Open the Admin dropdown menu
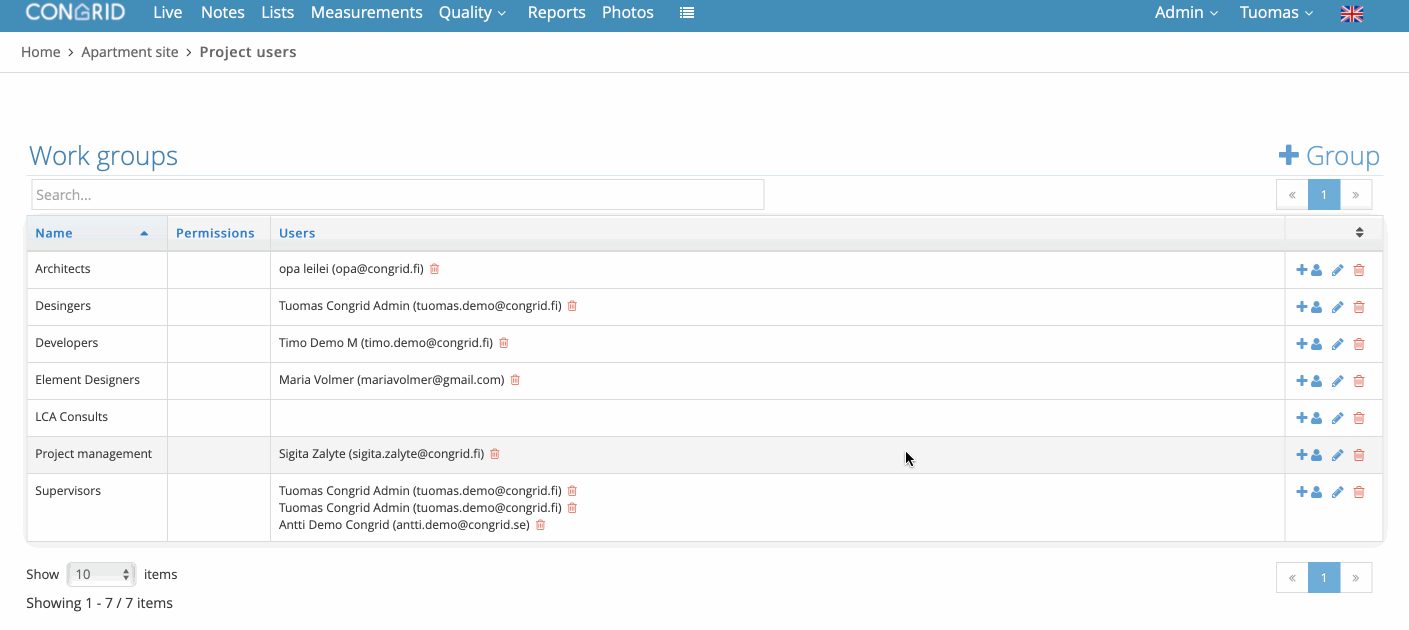This screenshot has height=630, width=1409. [x=1186, y=13]
